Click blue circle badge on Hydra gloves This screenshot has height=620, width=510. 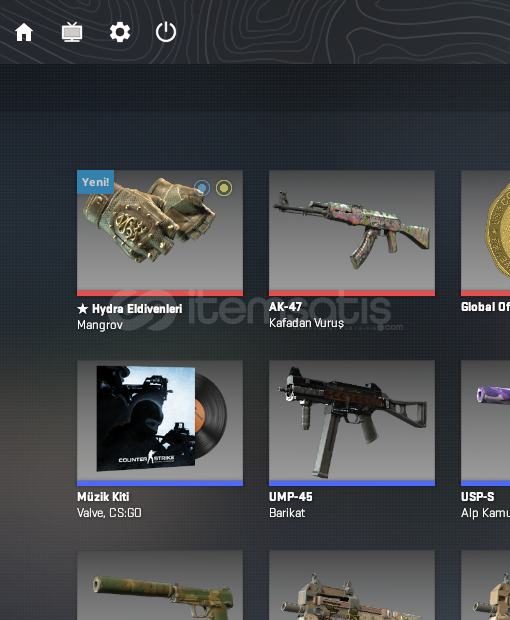[202, 188]
